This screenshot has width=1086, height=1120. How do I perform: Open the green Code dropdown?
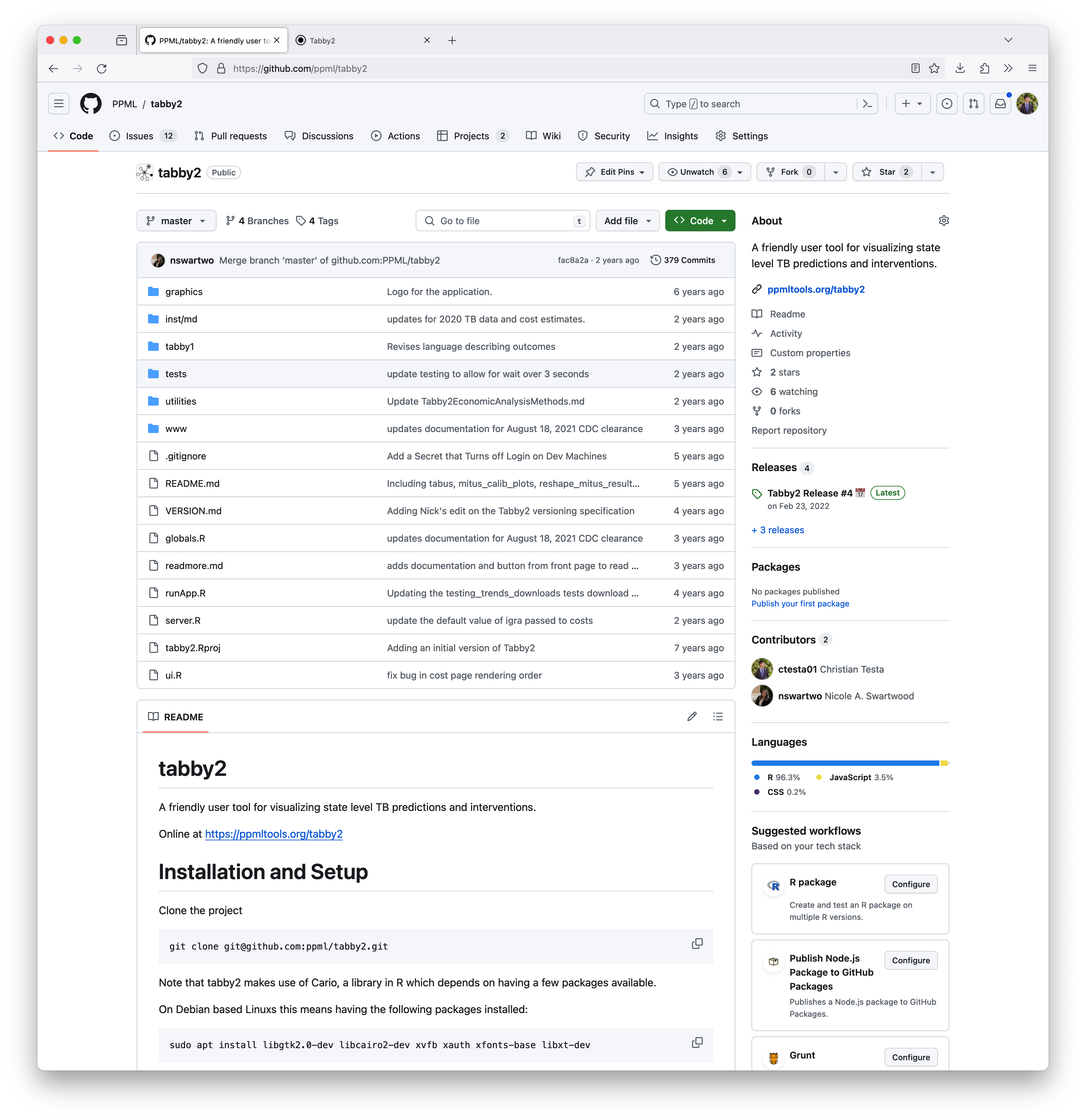[700, 221]
